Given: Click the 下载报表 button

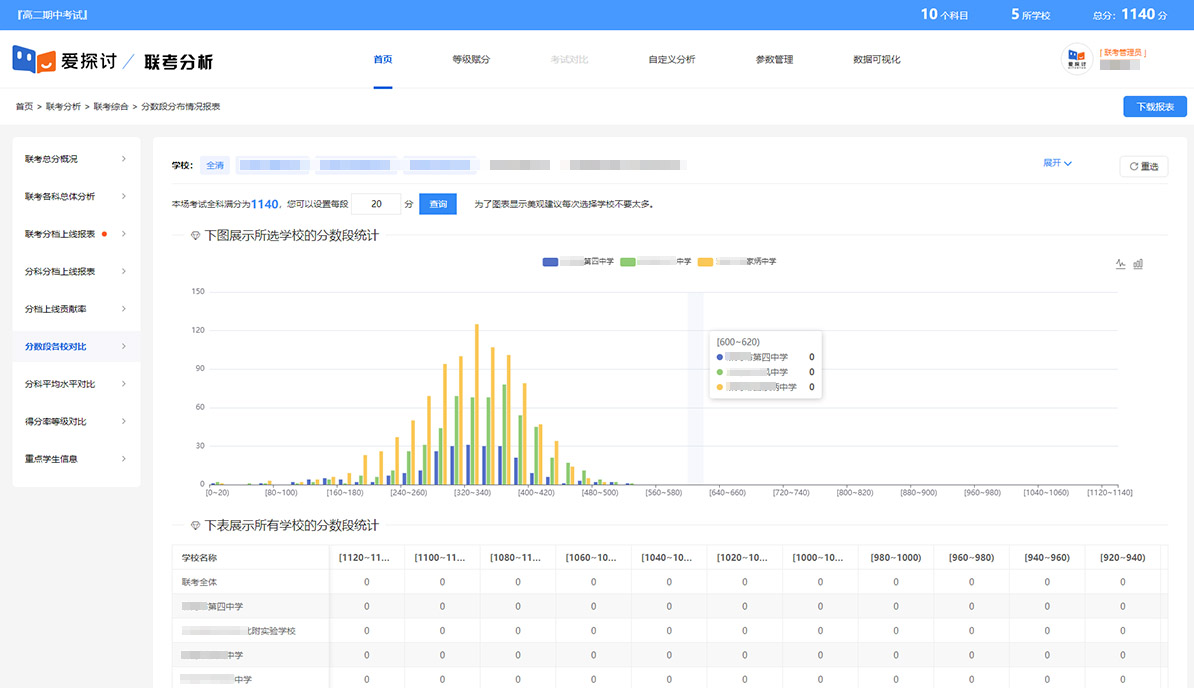Looking at the screenshot, I should [x=1154, y=106].
